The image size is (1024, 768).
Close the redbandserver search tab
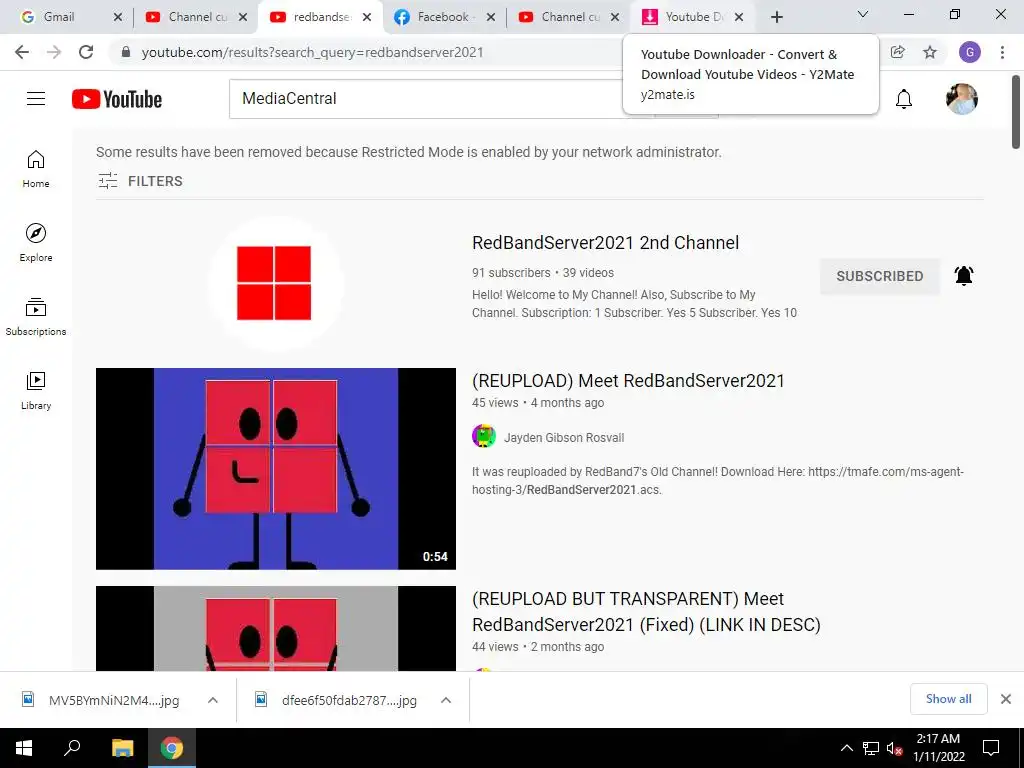pos(367,17)
